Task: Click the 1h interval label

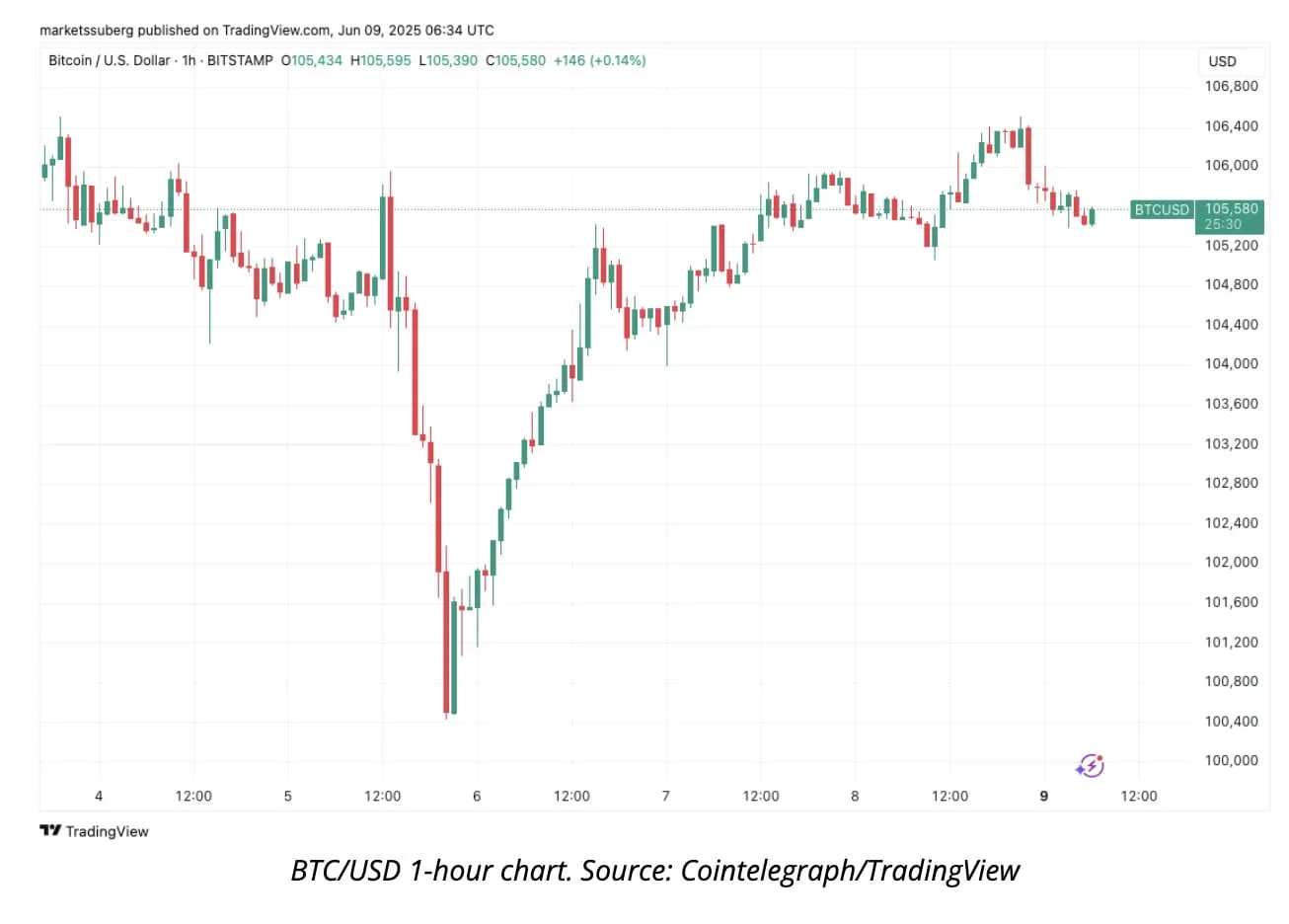Action: click(189, 60)
